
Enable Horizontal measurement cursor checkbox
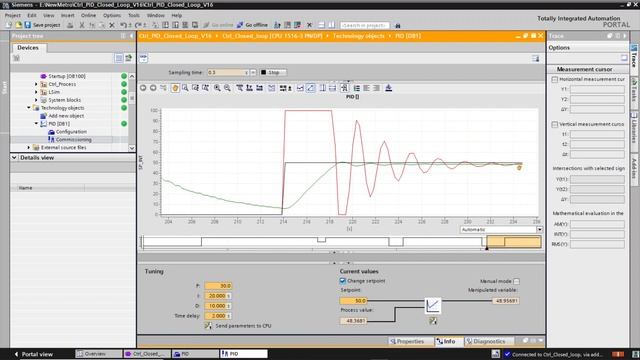coord(555,79)
